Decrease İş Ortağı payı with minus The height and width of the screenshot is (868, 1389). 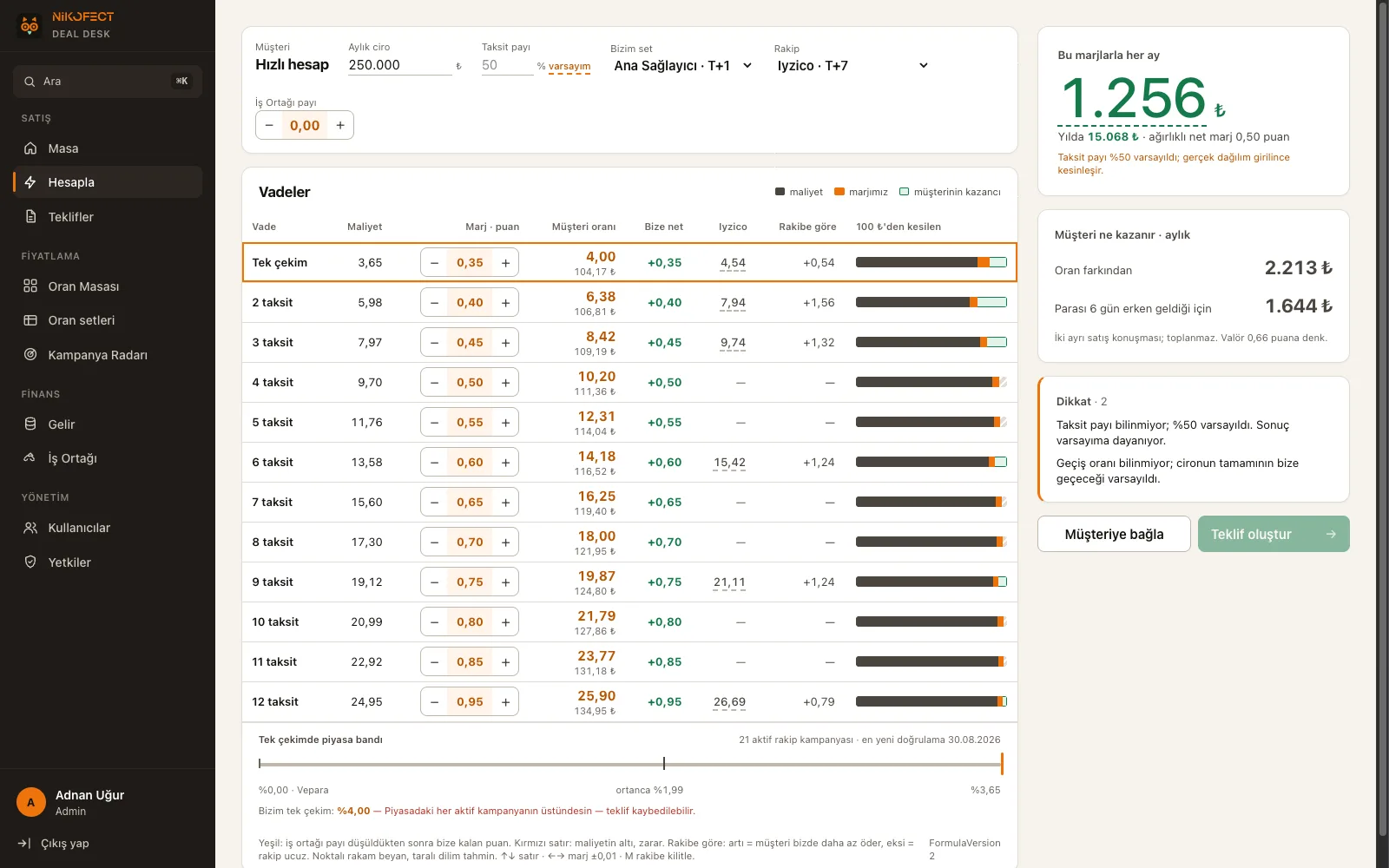click(x=269, y=125)
